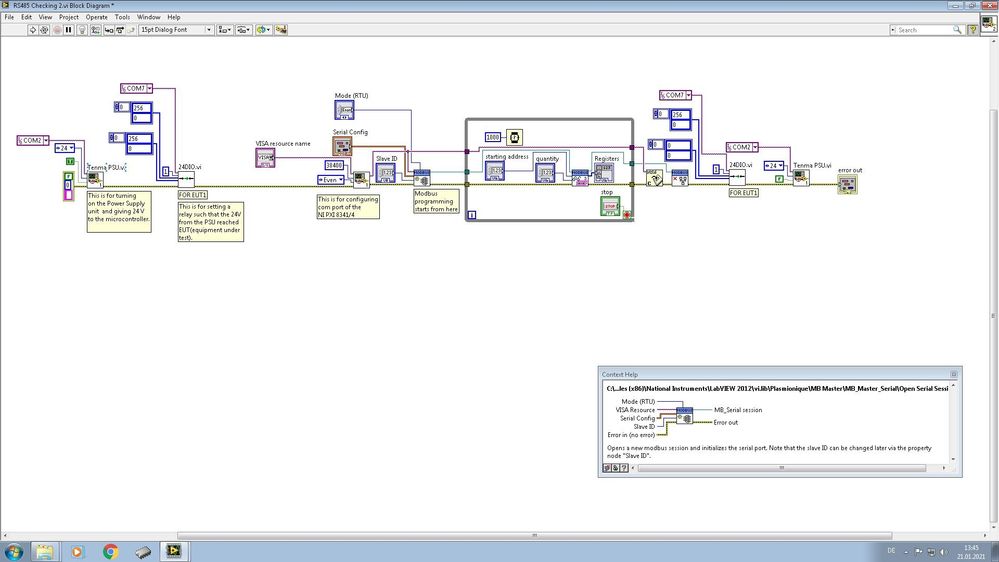The width and height of the screenshot is (999, 562).
Task: Click the left green True boolean constant
Action: 70,161
